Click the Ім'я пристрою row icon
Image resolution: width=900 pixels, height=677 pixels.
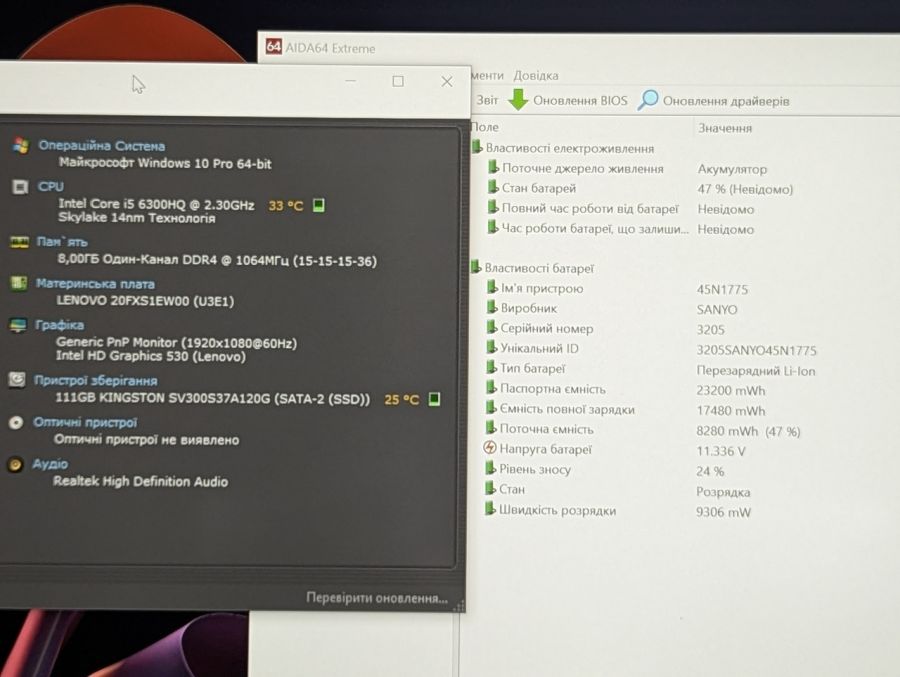[492, 287]
